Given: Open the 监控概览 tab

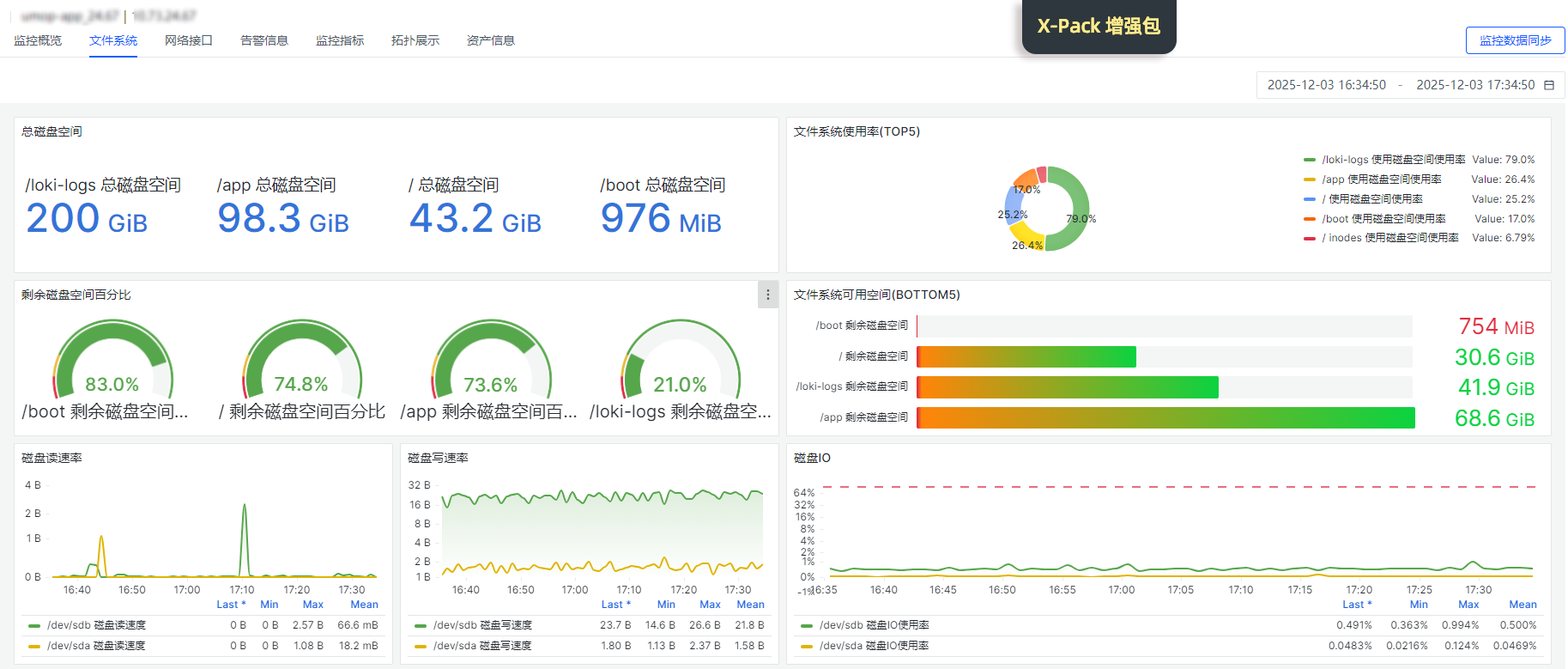Looking at the screenshot, I should pos(38,40).
